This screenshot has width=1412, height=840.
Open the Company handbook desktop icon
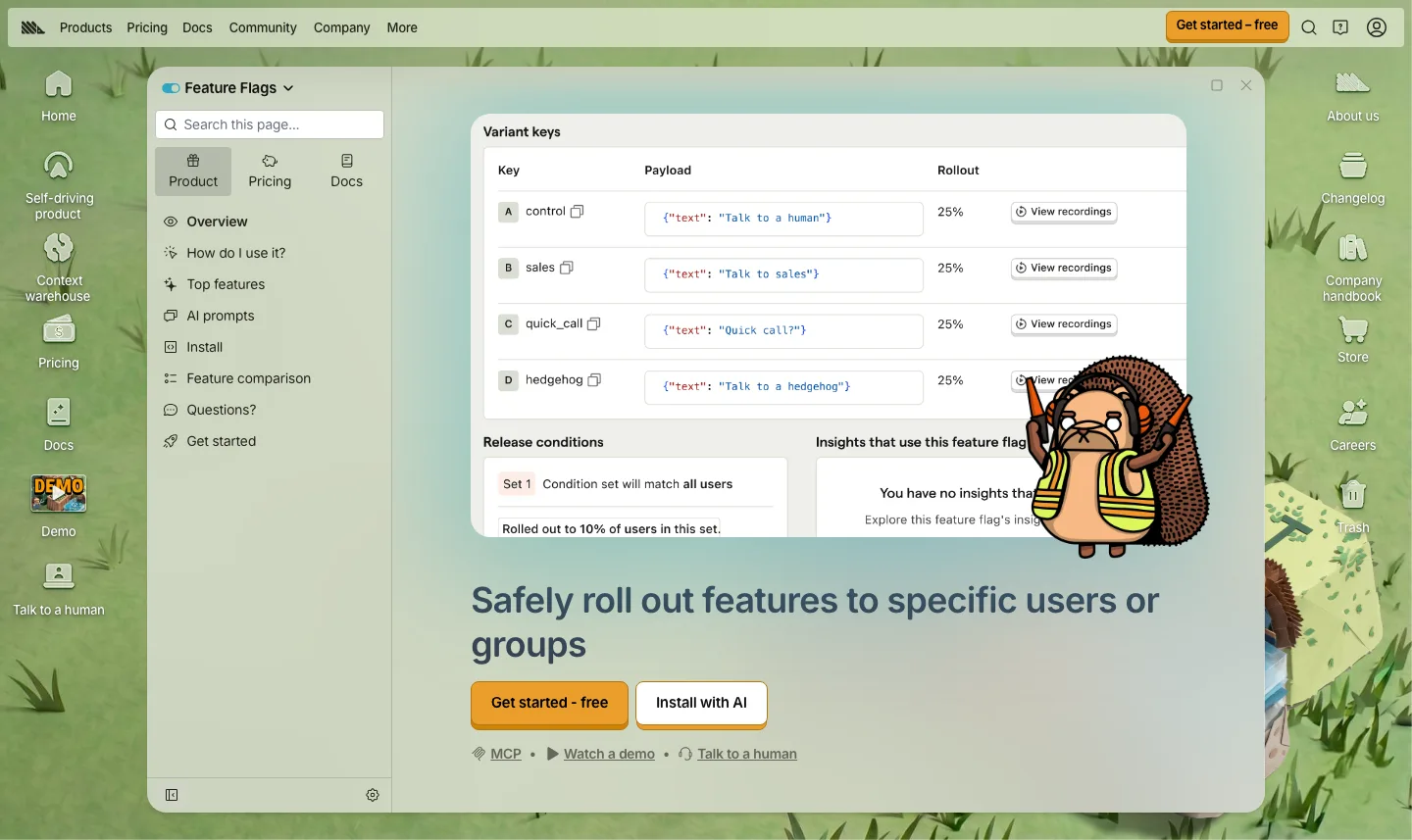[1353, 267]
